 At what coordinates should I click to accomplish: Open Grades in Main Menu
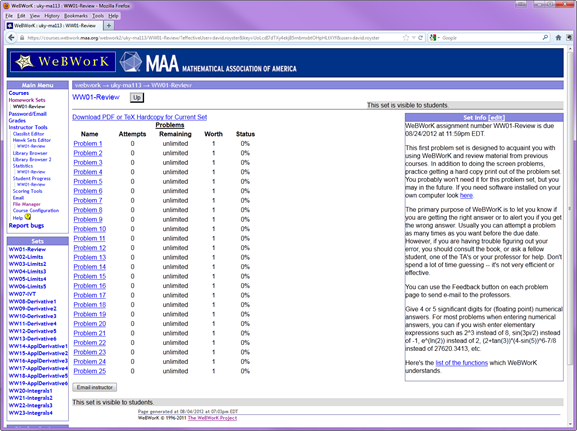click(17, 120)
